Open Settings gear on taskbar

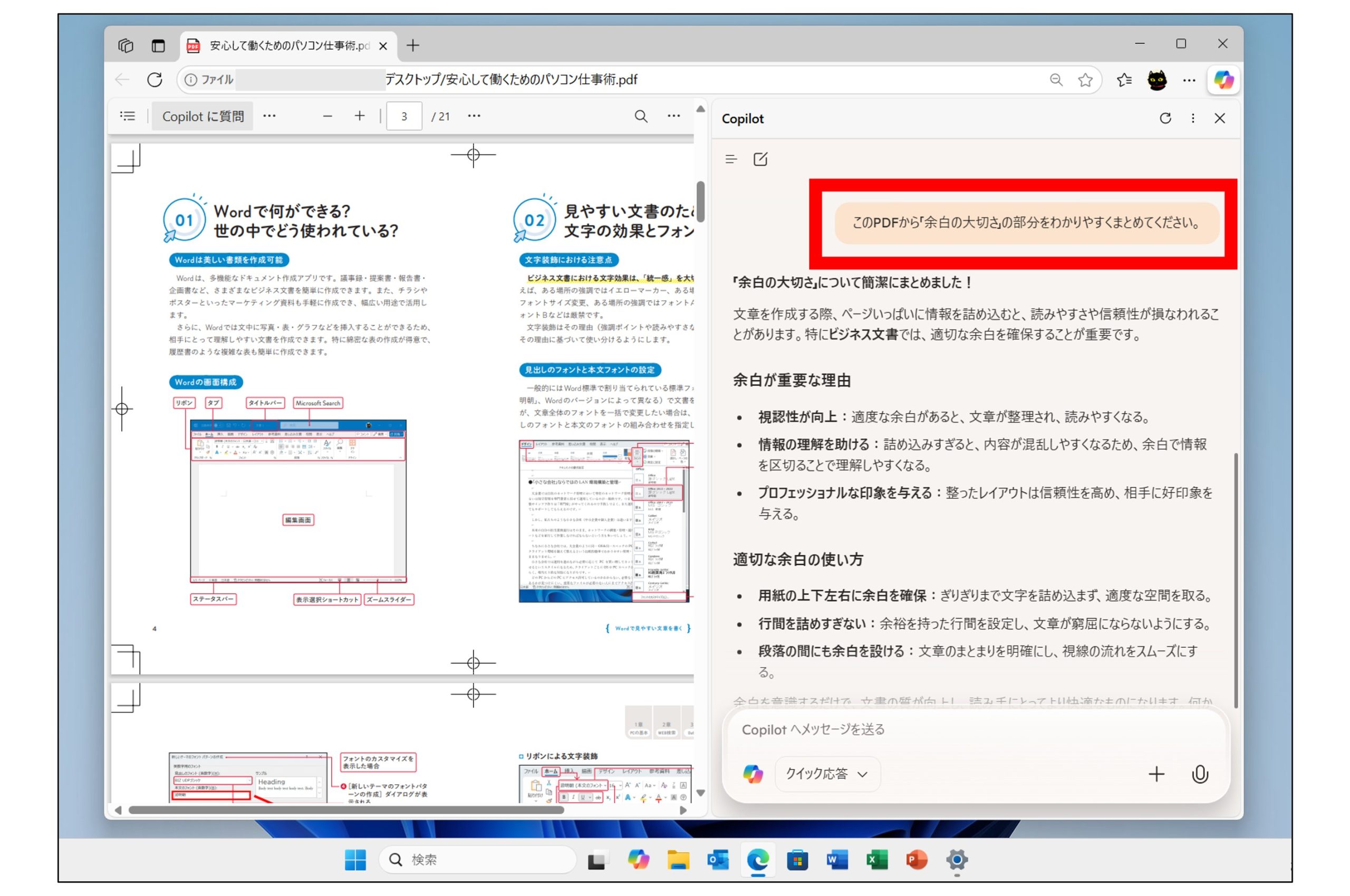pyautogui.click(x=957, y=860)
